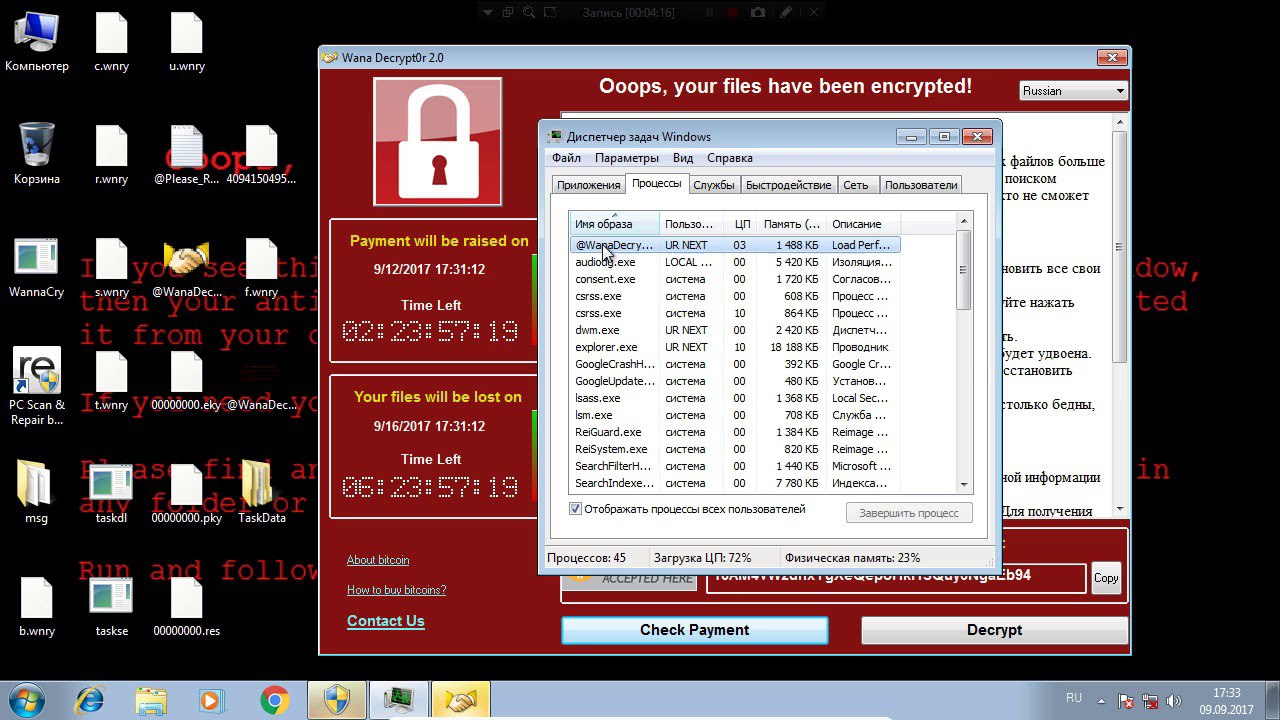Select the 00000000.eky file icon
The image size is (1280, 720).
(x=187, y=380)
